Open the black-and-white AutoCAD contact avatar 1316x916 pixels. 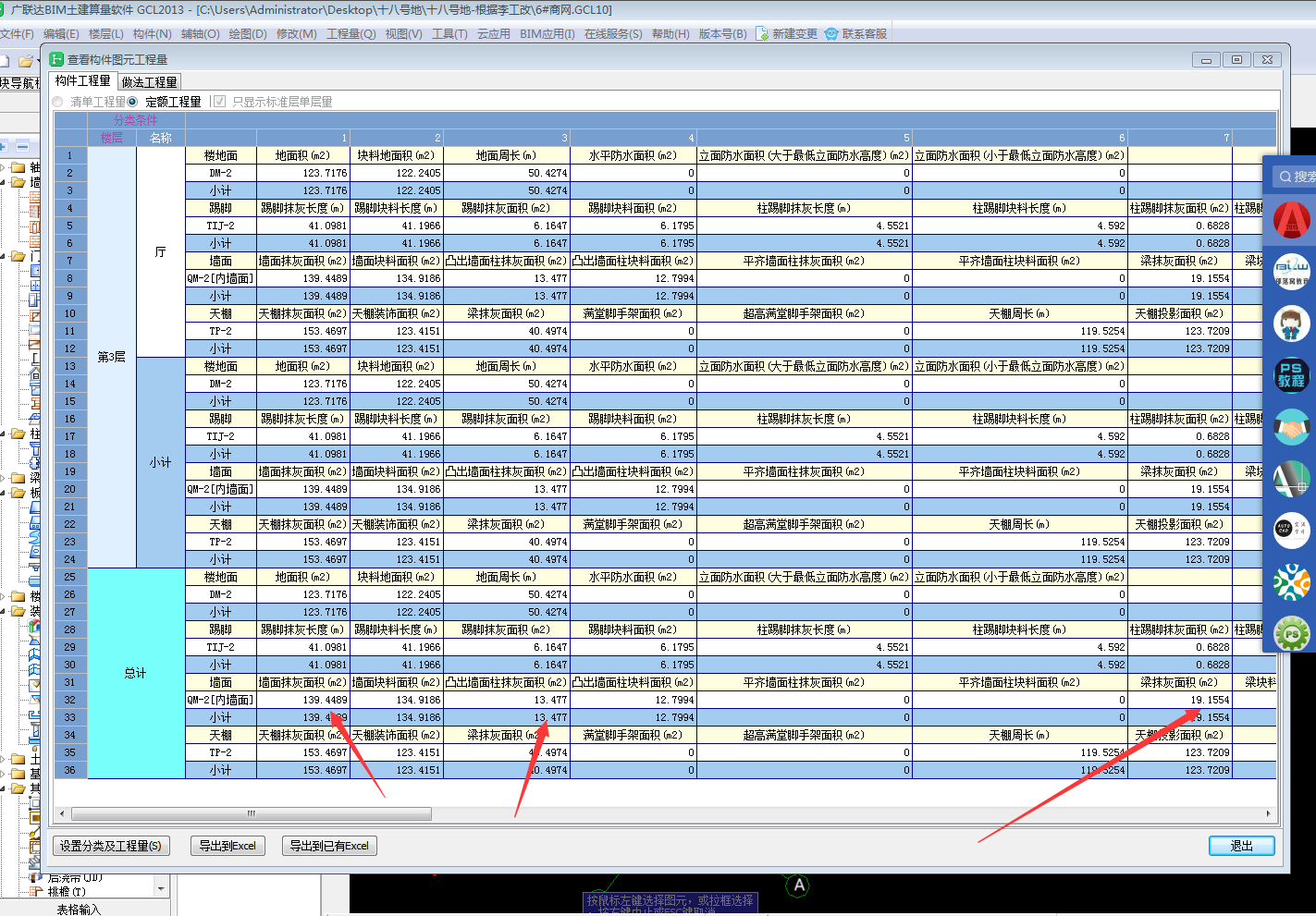[x=1292, y=531]
